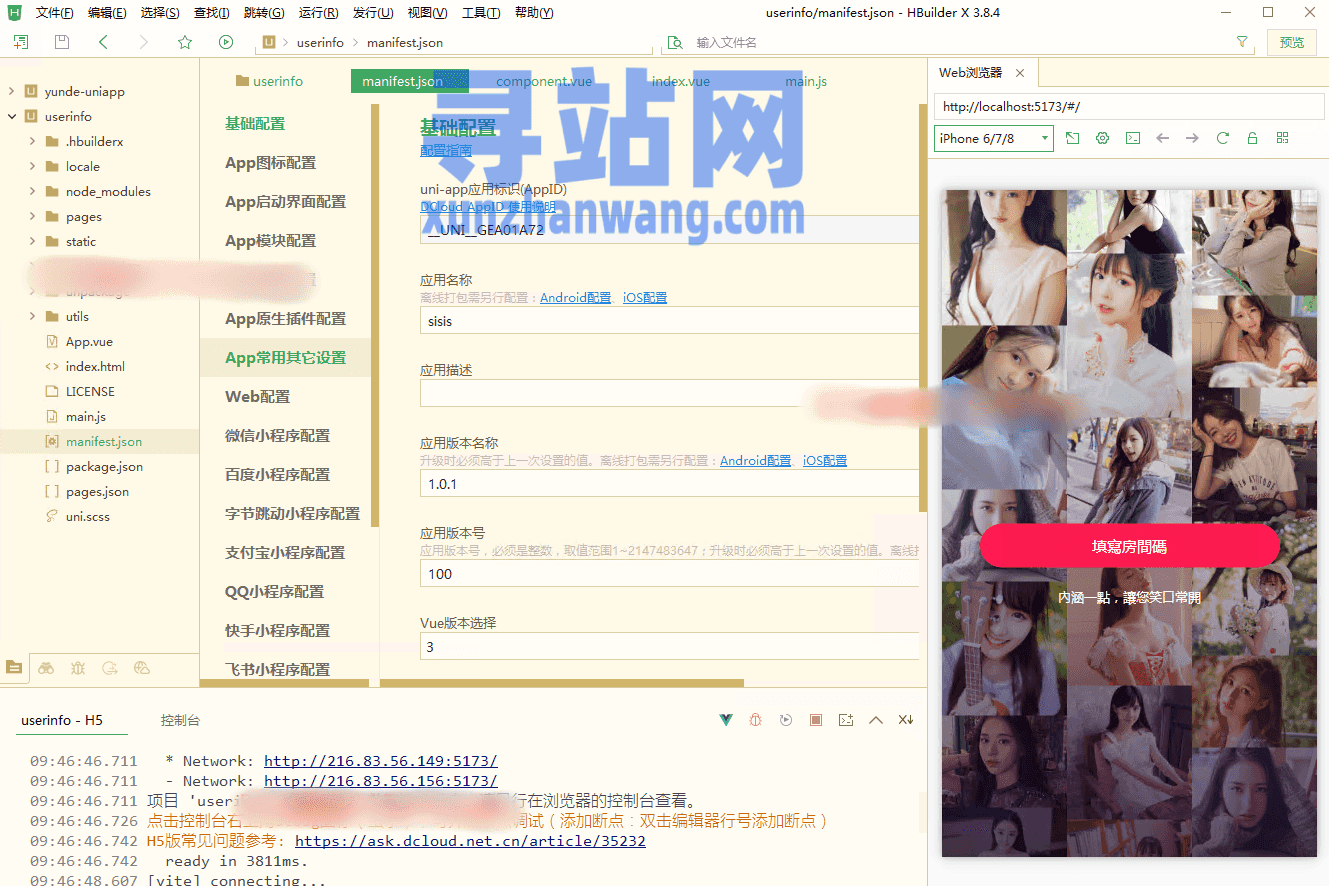1329x886 pixels.
Task: Expand the node_modules folder
Action: 32,191
